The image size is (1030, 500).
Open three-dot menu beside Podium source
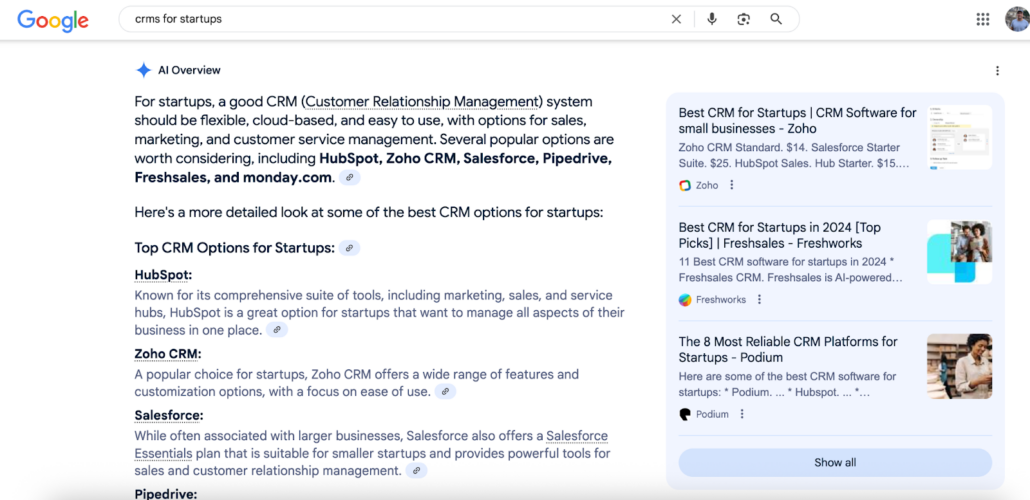click(x=742, y=414)
